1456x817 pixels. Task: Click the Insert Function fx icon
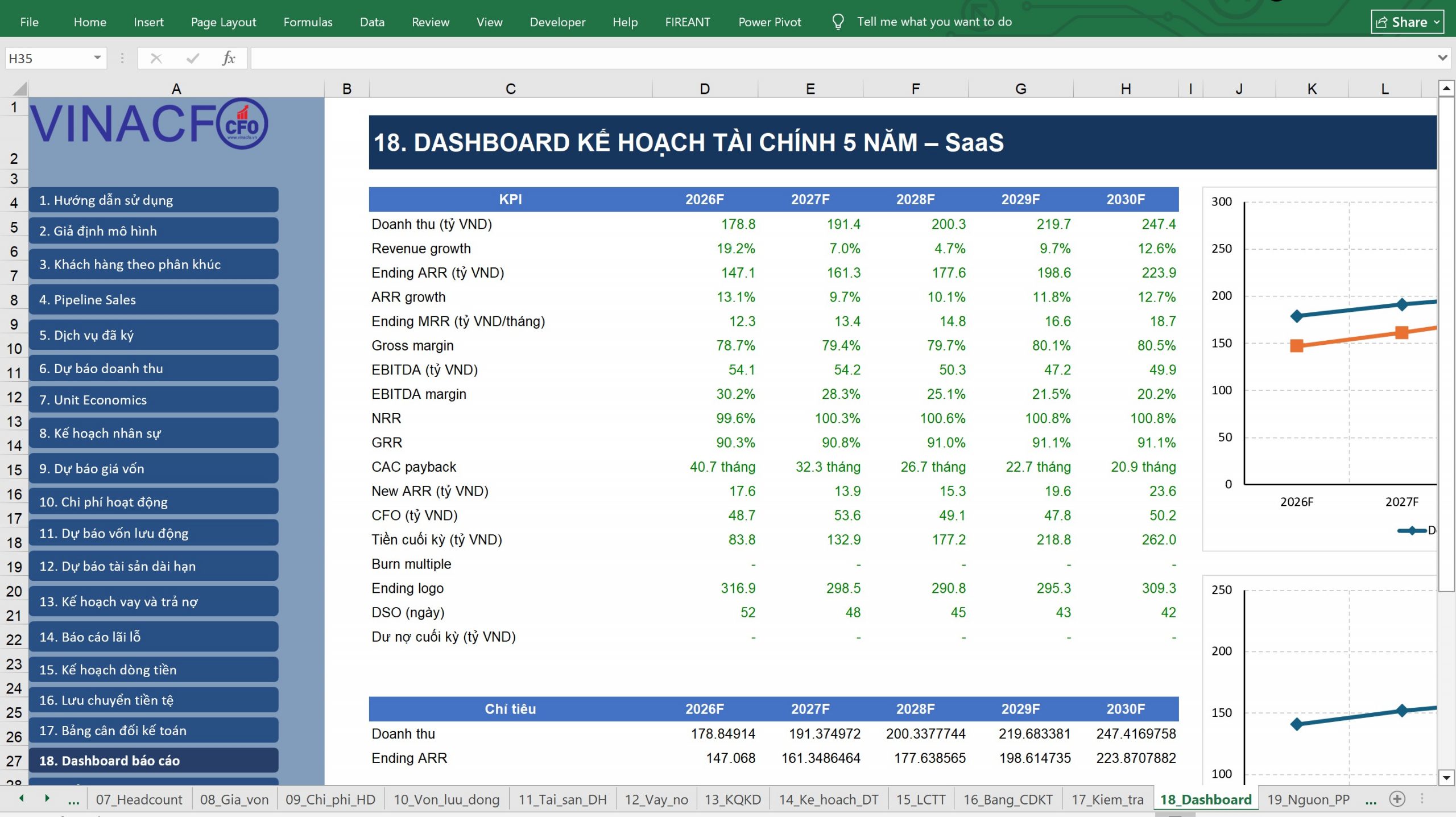coord(229,58)
